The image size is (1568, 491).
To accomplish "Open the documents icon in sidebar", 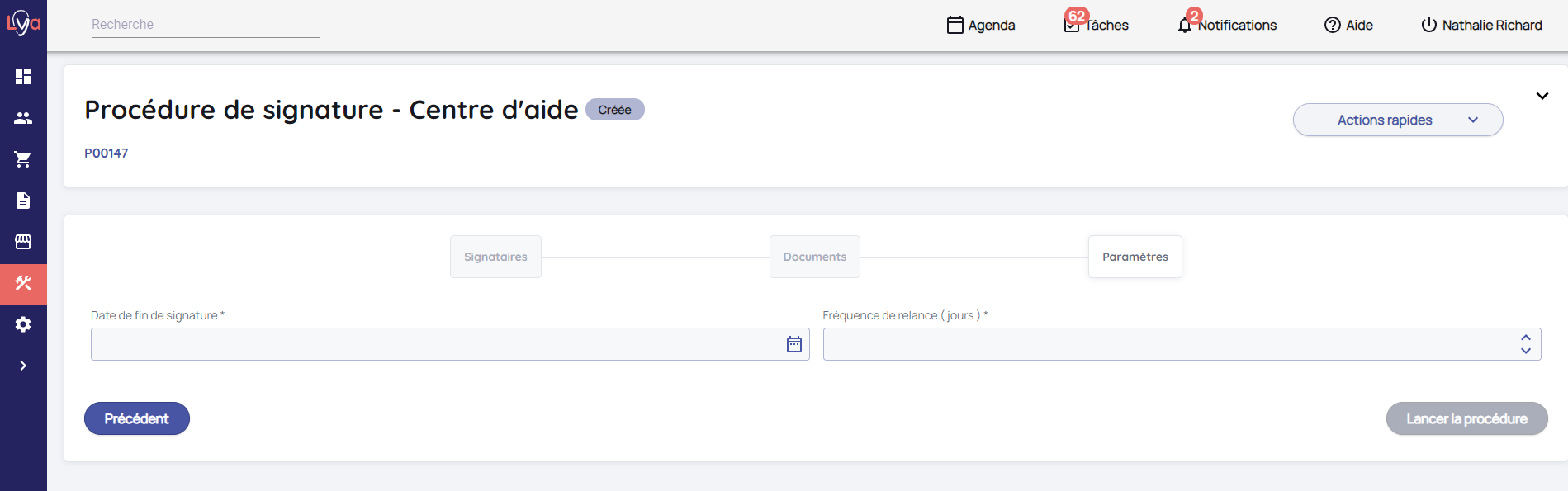I will (x=23, y=201).
